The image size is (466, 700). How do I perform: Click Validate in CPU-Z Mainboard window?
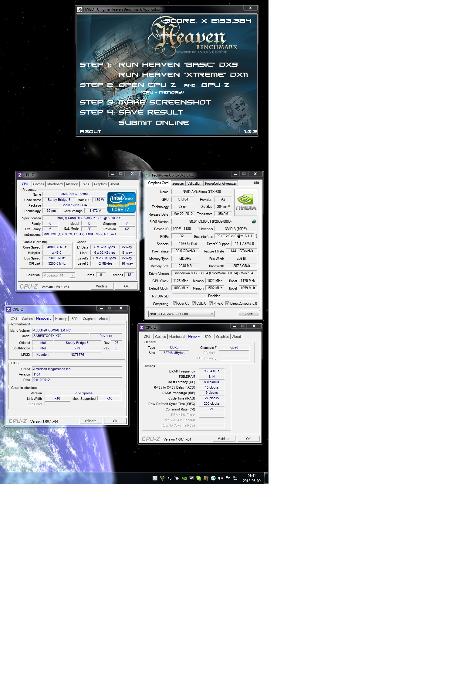tap(90, 421)
